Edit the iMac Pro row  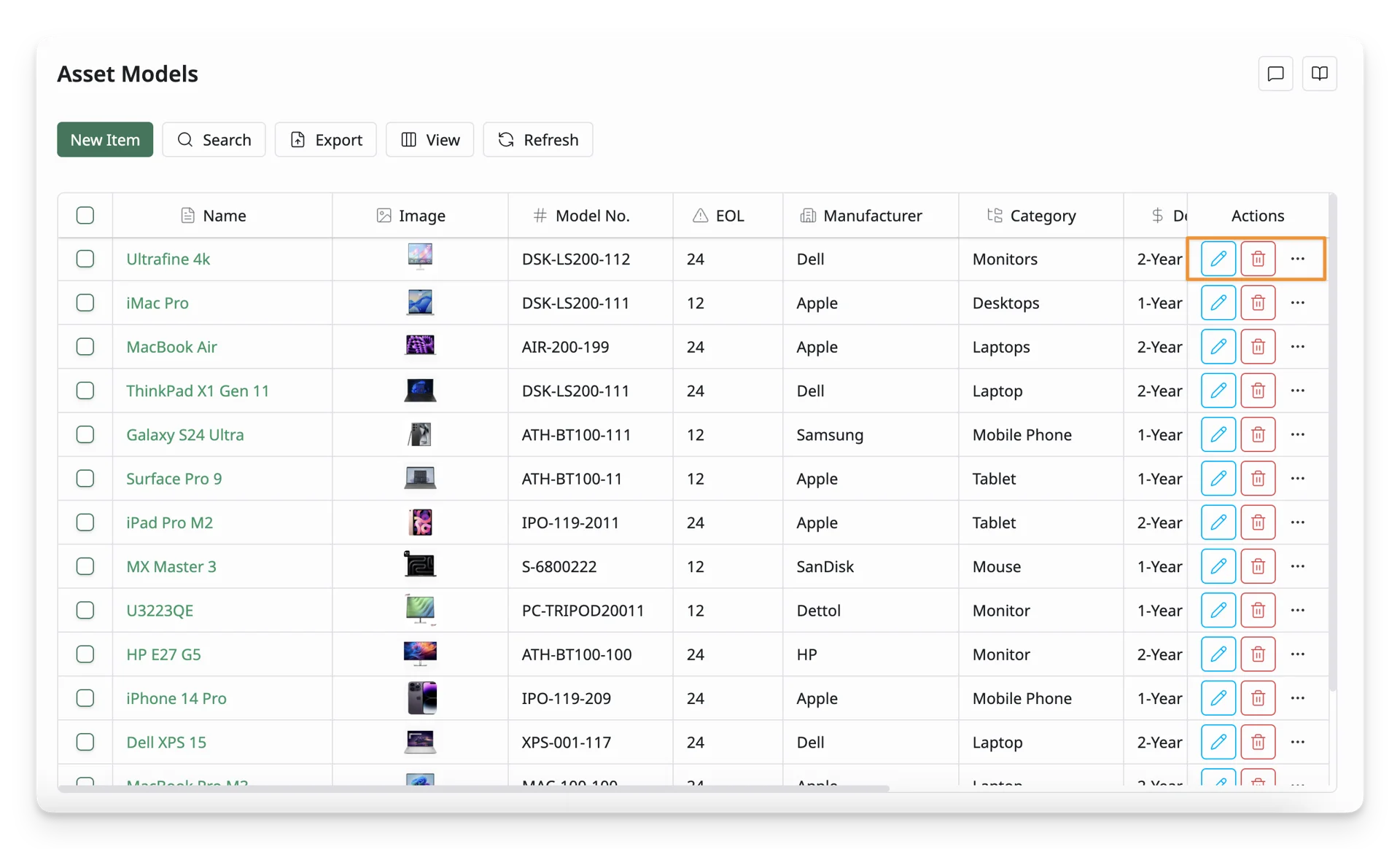click(1218, 302)
